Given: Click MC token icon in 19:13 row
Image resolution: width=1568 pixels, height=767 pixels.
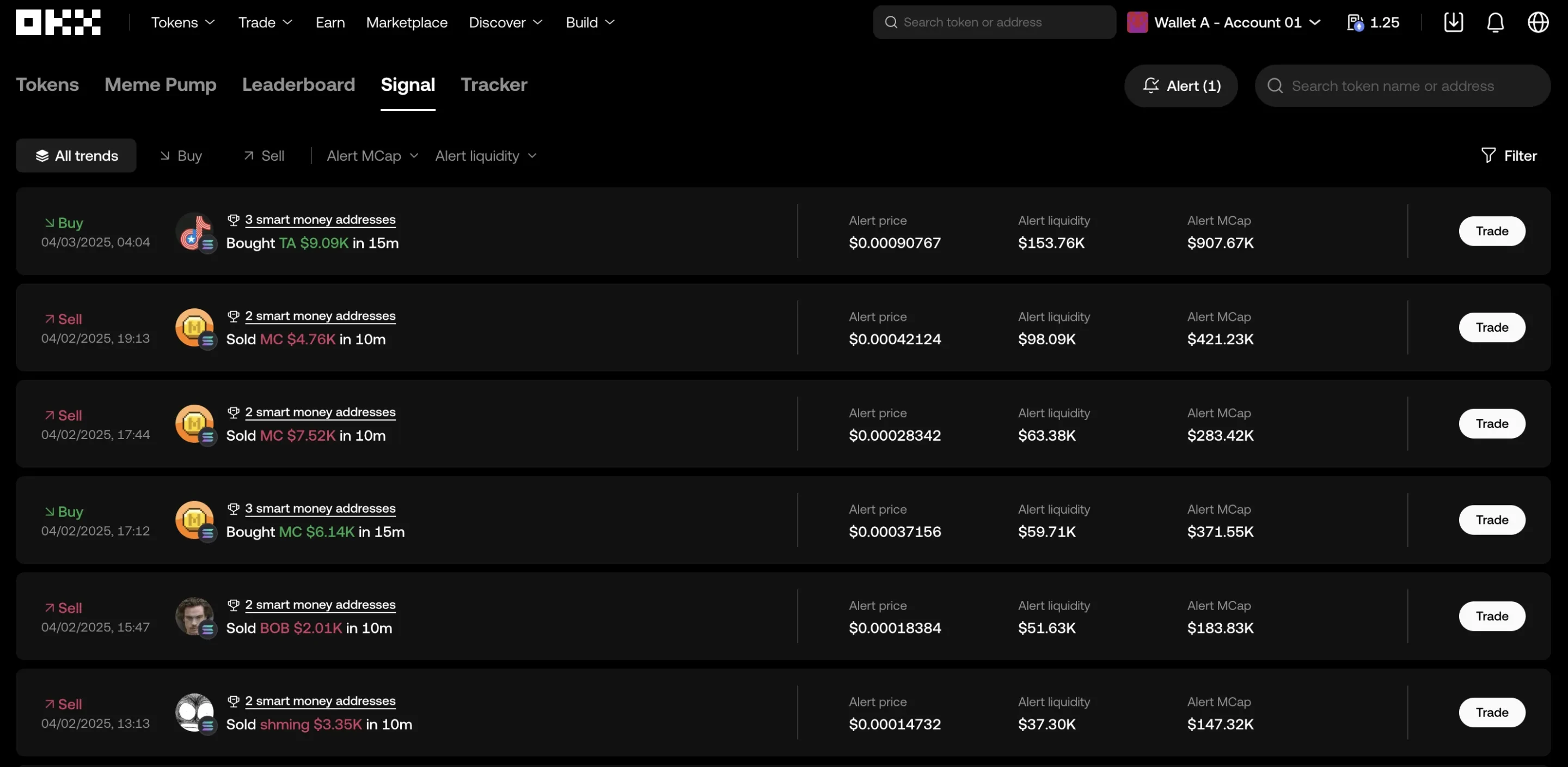Looking at the screenshot, I should pyautogui.click(x=195, y=328).
